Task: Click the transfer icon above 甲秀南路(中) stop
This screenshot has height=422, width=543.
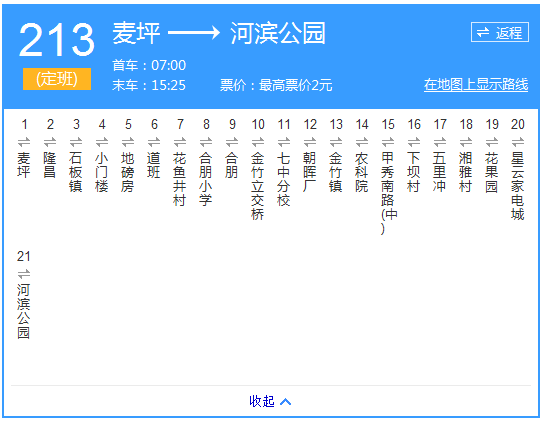Action: tap(388, 142)
